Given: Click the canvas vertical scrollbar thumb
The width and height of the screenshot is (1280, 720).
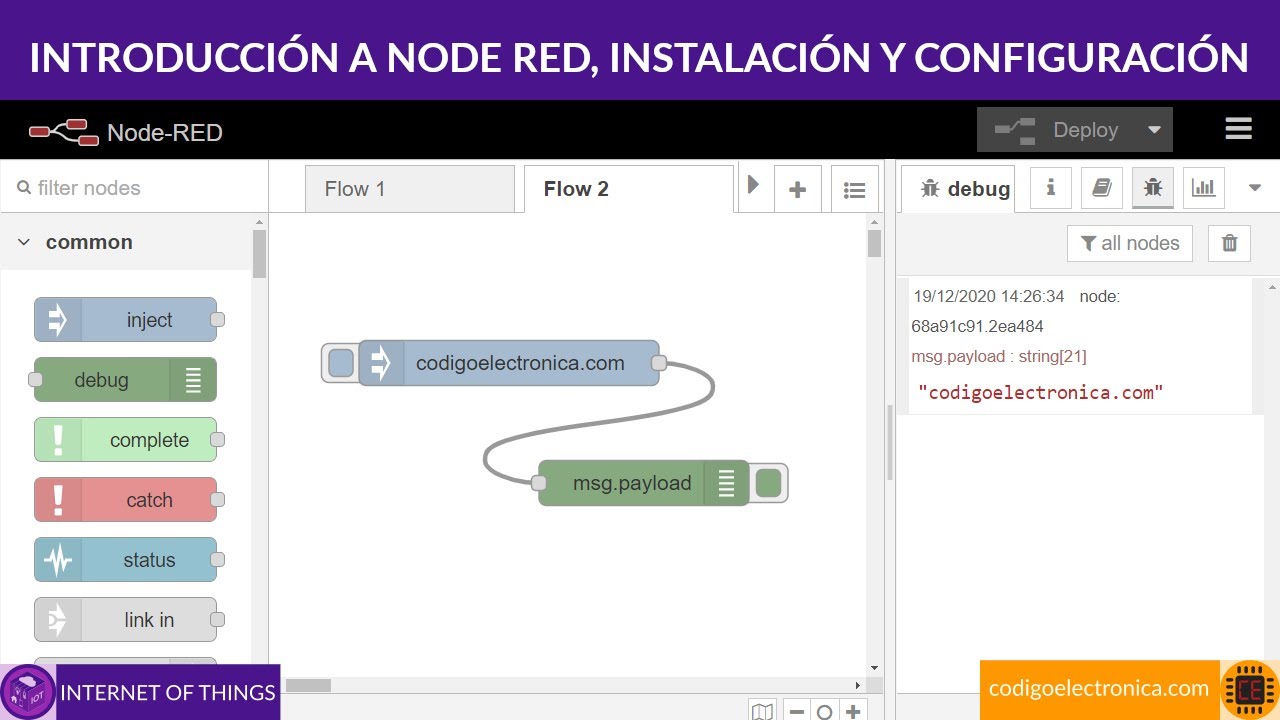Looking at the screenshot, I should 874,243.
